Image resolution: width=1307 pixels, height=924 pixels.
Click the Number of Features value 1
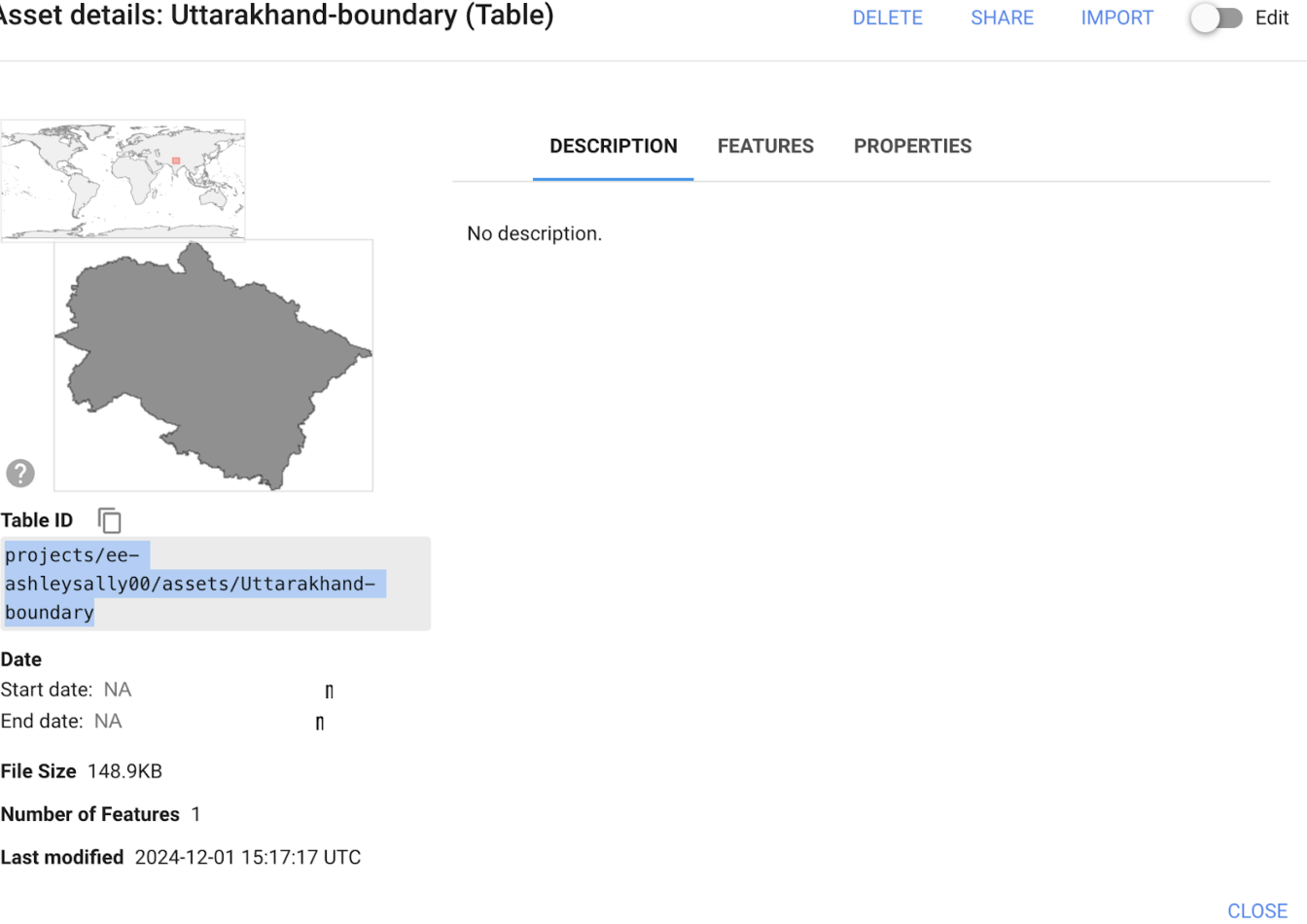(x=195, y=814)
